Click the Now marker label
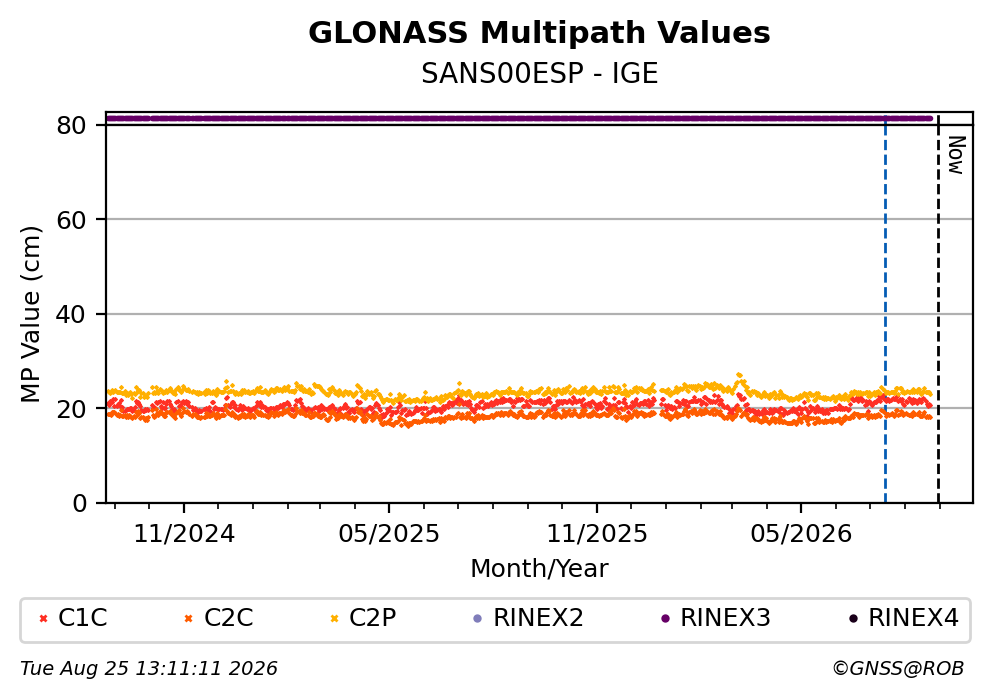This screenshot has width=993, height=699. [x=956, y=155]
